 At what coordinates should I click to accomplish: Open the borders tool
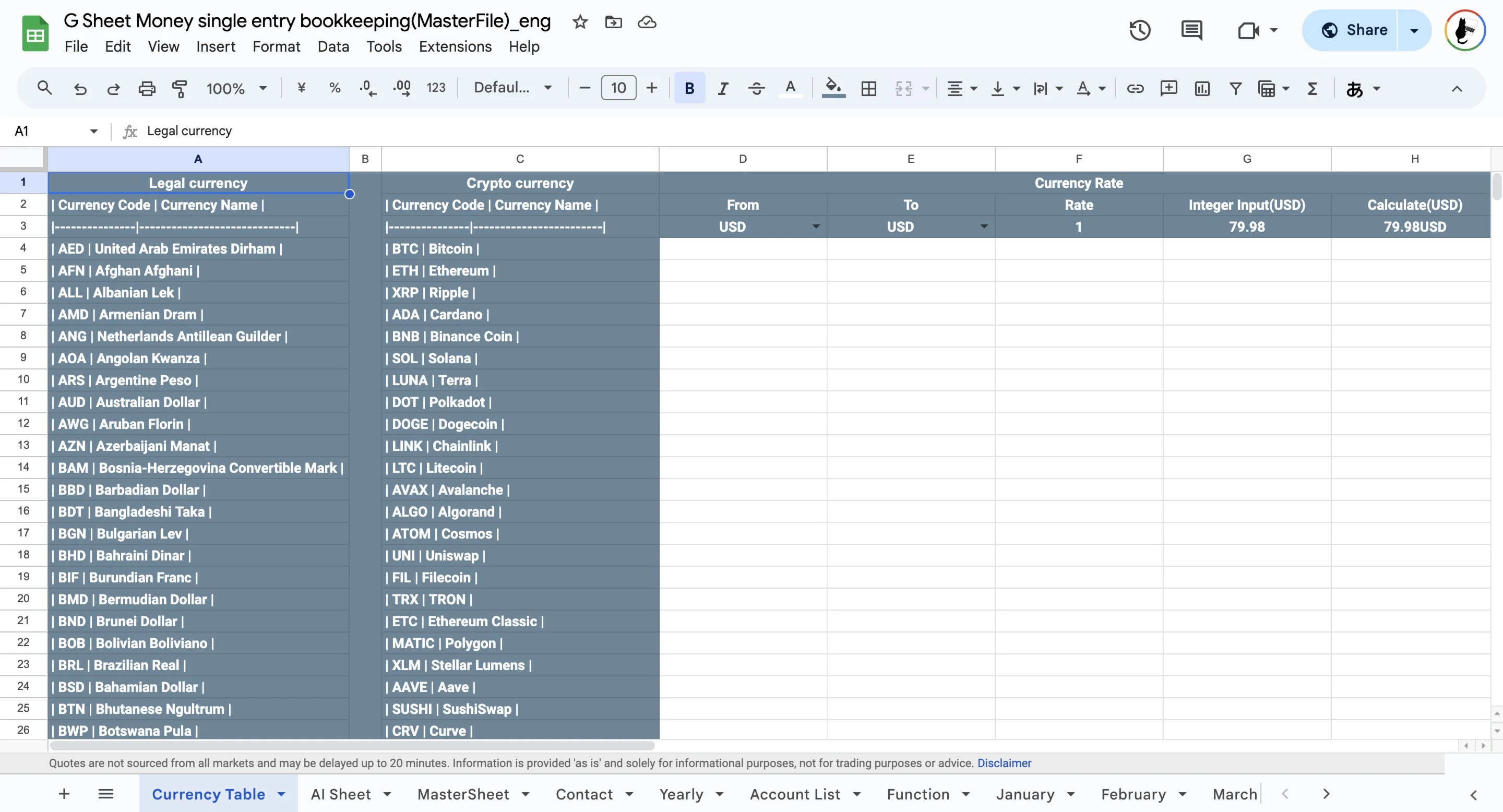click(x=868, y=89)
